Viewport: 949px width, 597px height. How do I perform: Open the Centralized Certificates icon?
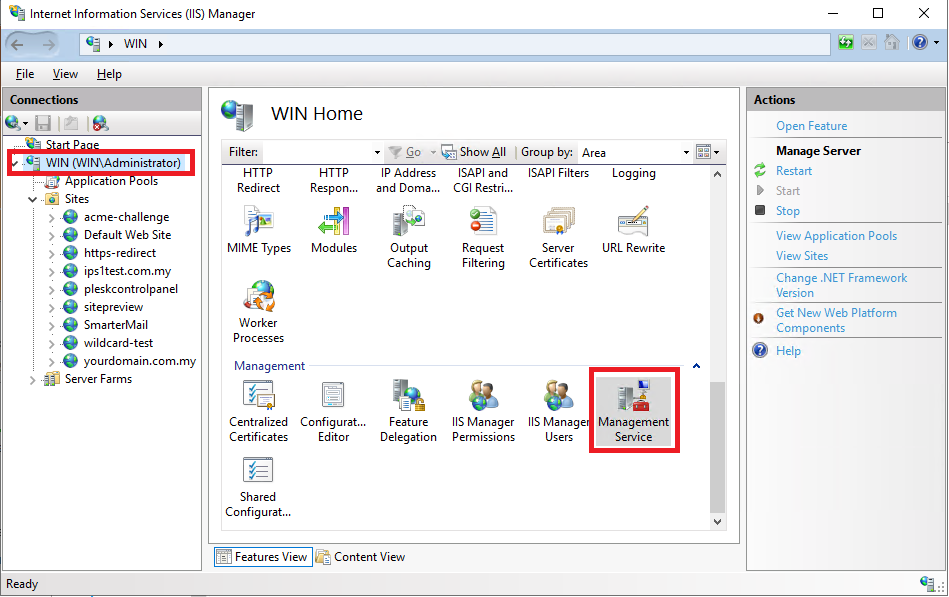[258, 411]
